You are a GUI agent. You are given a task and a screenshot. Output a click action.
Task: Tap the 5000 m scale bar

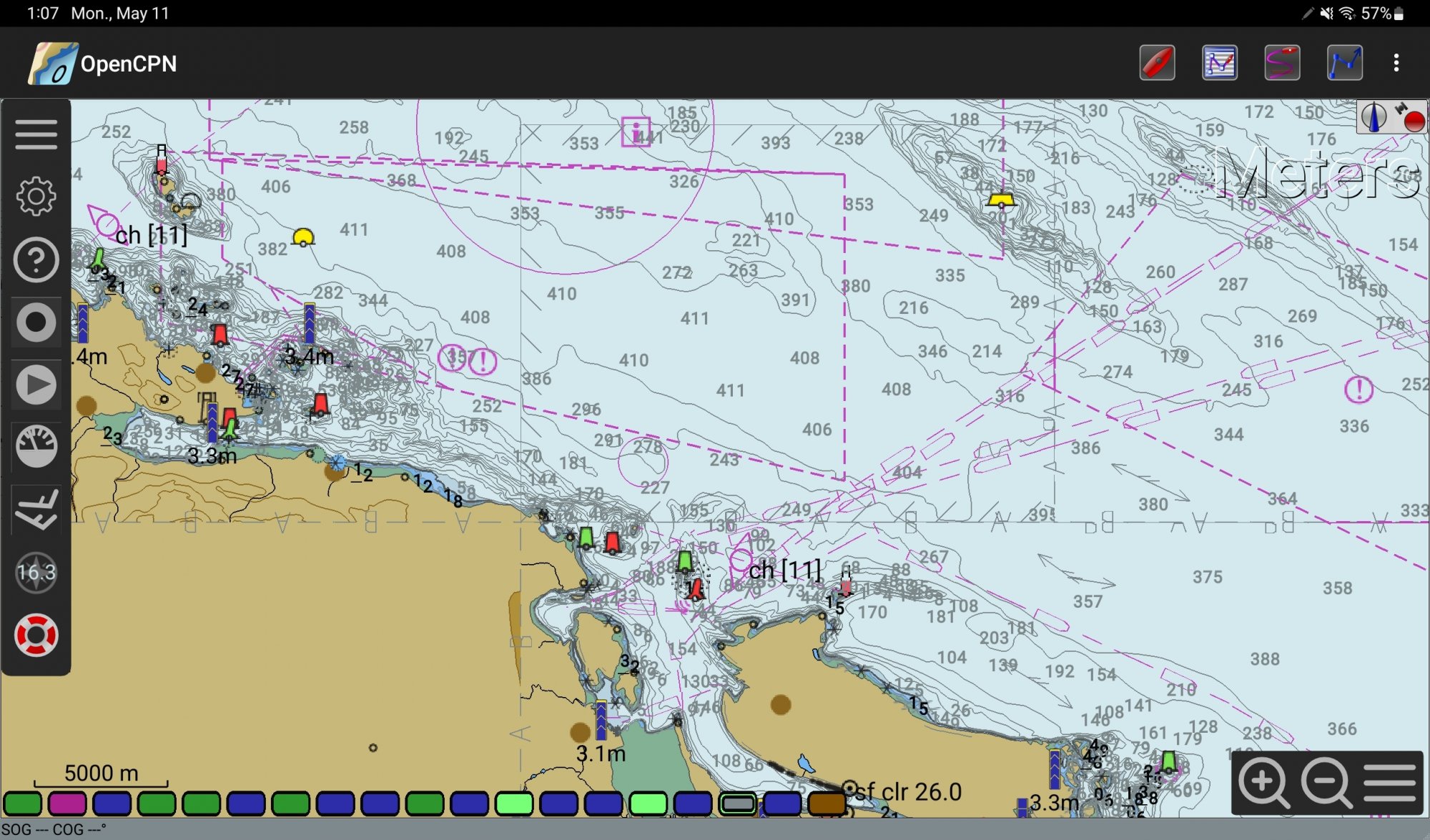coord(101,775)
